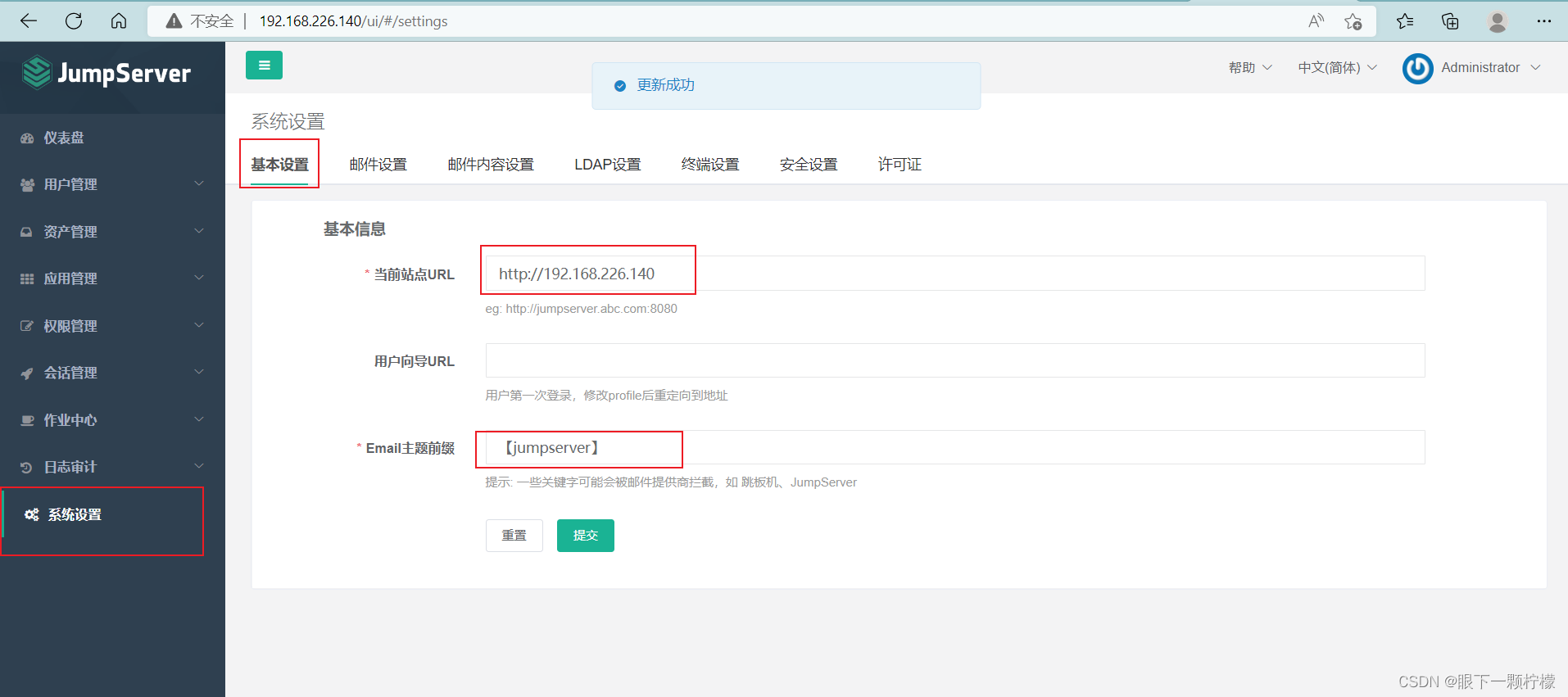
Task: Open browser profile avatar
Action: coord(1498,21)
